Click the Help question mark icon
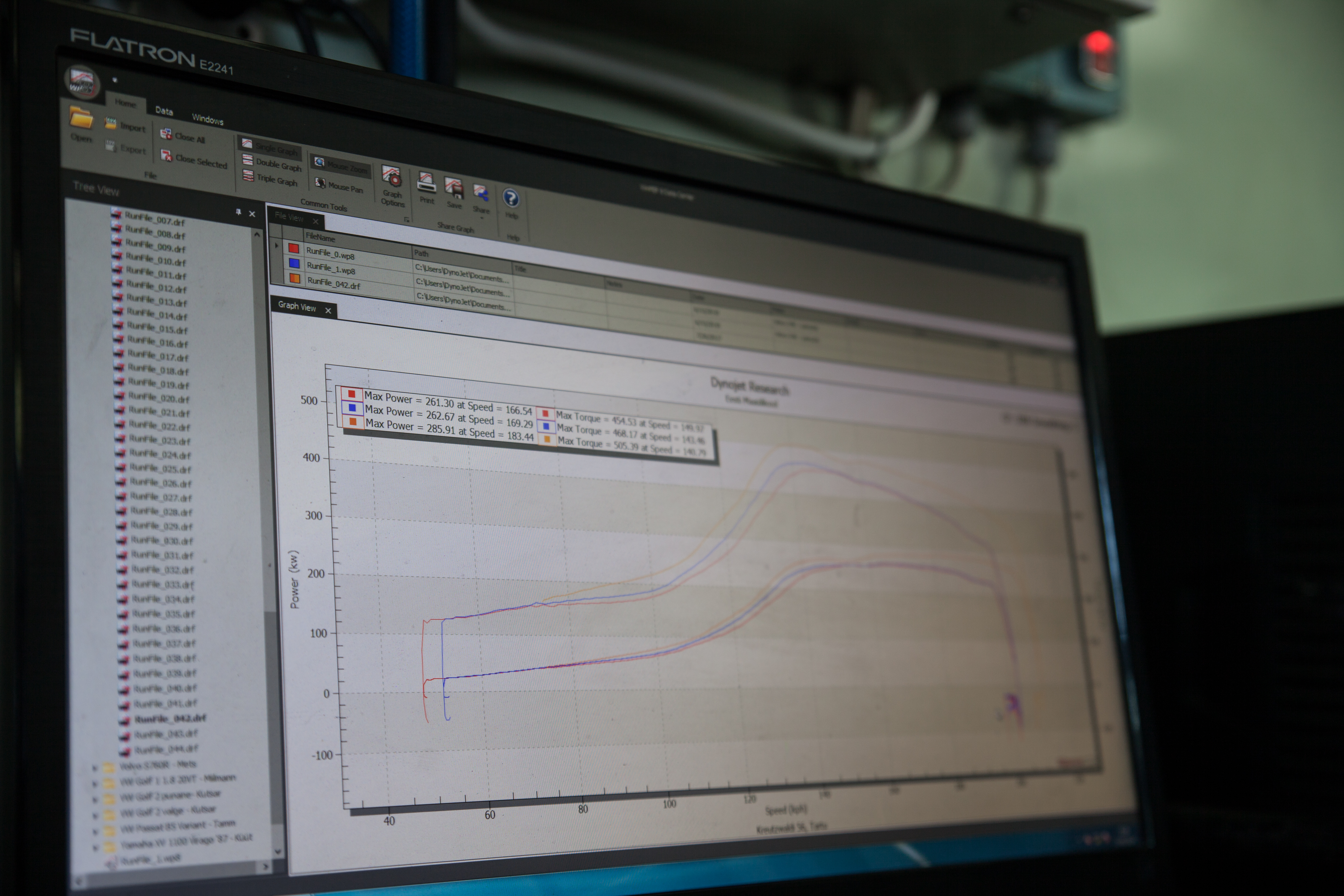The image size is (1344, 896). pos(511,198)
